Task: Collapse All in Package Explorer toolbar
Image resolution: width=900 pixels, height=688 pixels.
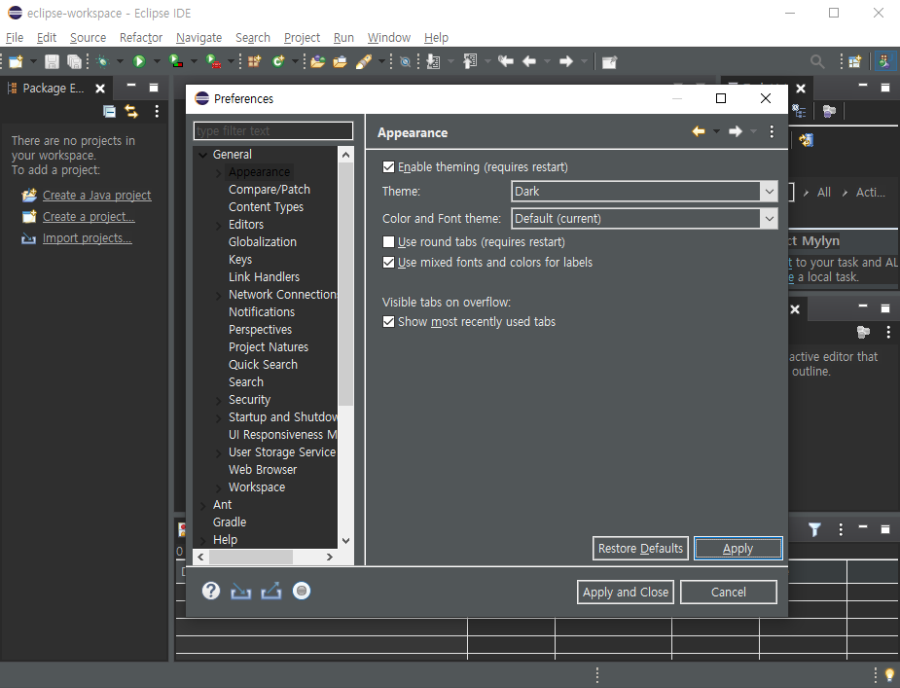Action: (x=109, y=111)
